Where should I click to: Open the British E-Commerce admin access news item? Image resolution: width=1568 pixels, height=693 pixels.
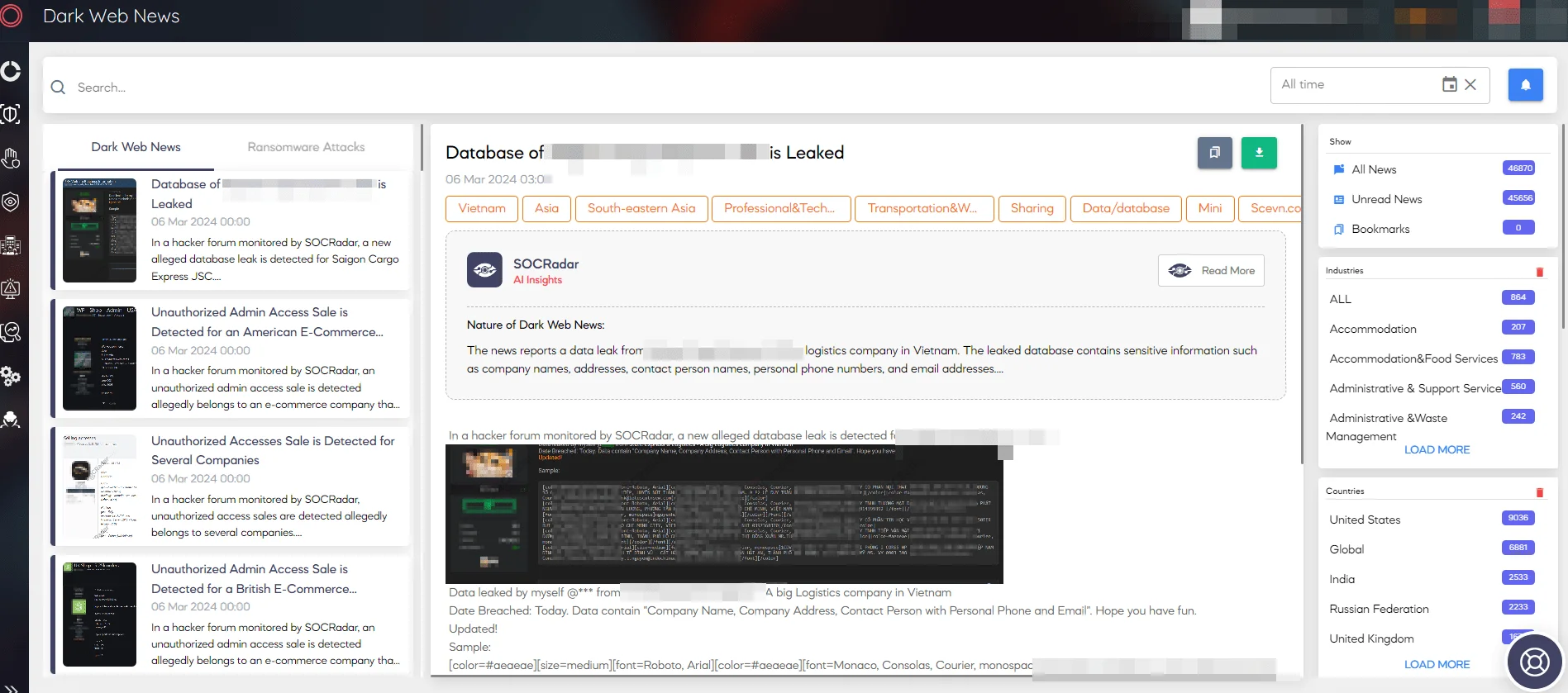click(x=231, y=615)
